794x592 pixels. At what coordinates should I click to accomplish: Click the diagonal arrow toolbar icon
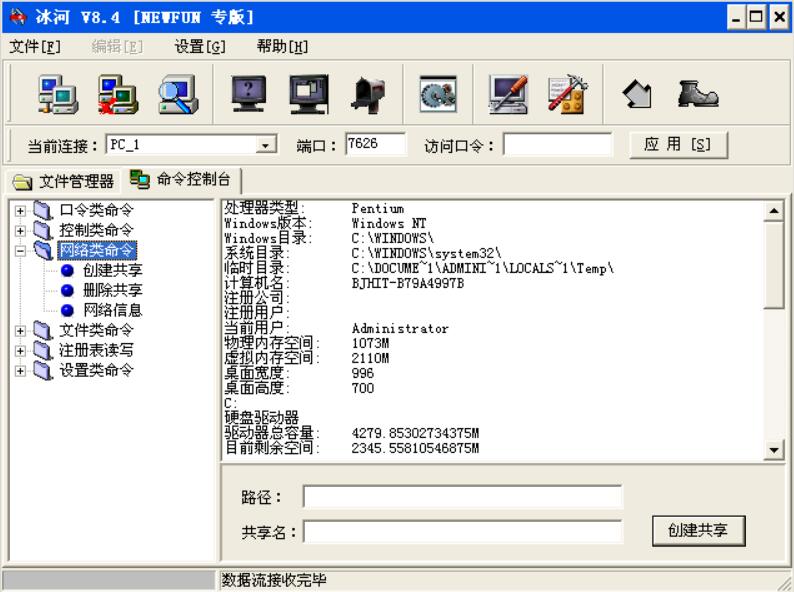click(637, 95)
